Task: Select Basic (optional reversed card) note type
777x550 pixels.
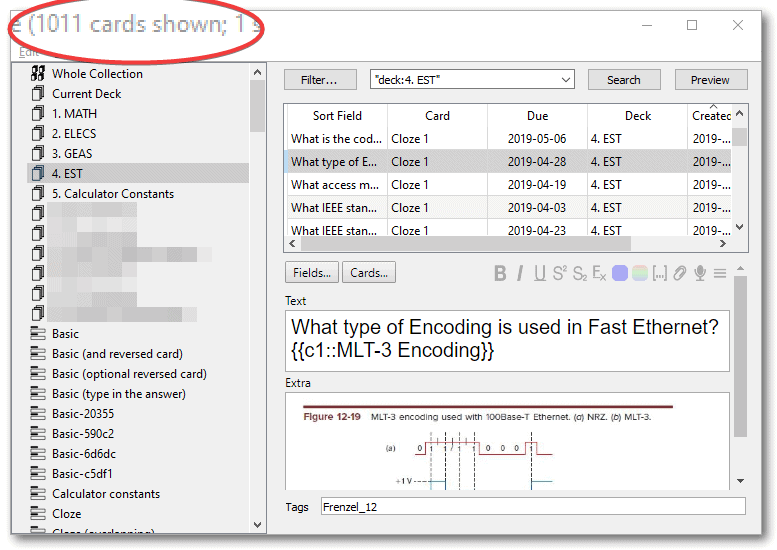Action: (x=129, y=374)
